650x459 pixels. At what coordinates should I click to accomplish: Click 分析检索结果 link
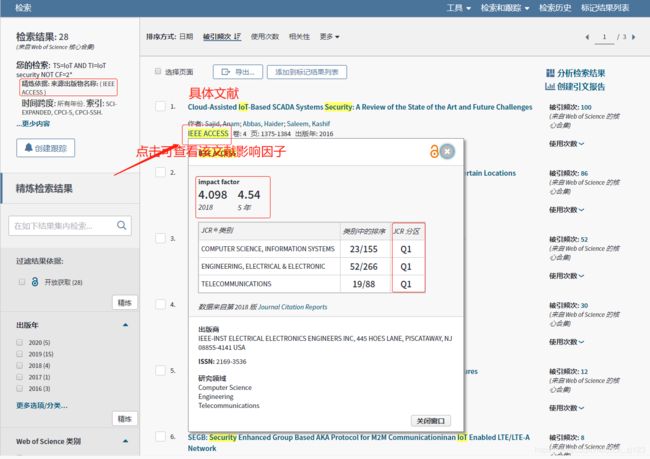tap(581, 73)
